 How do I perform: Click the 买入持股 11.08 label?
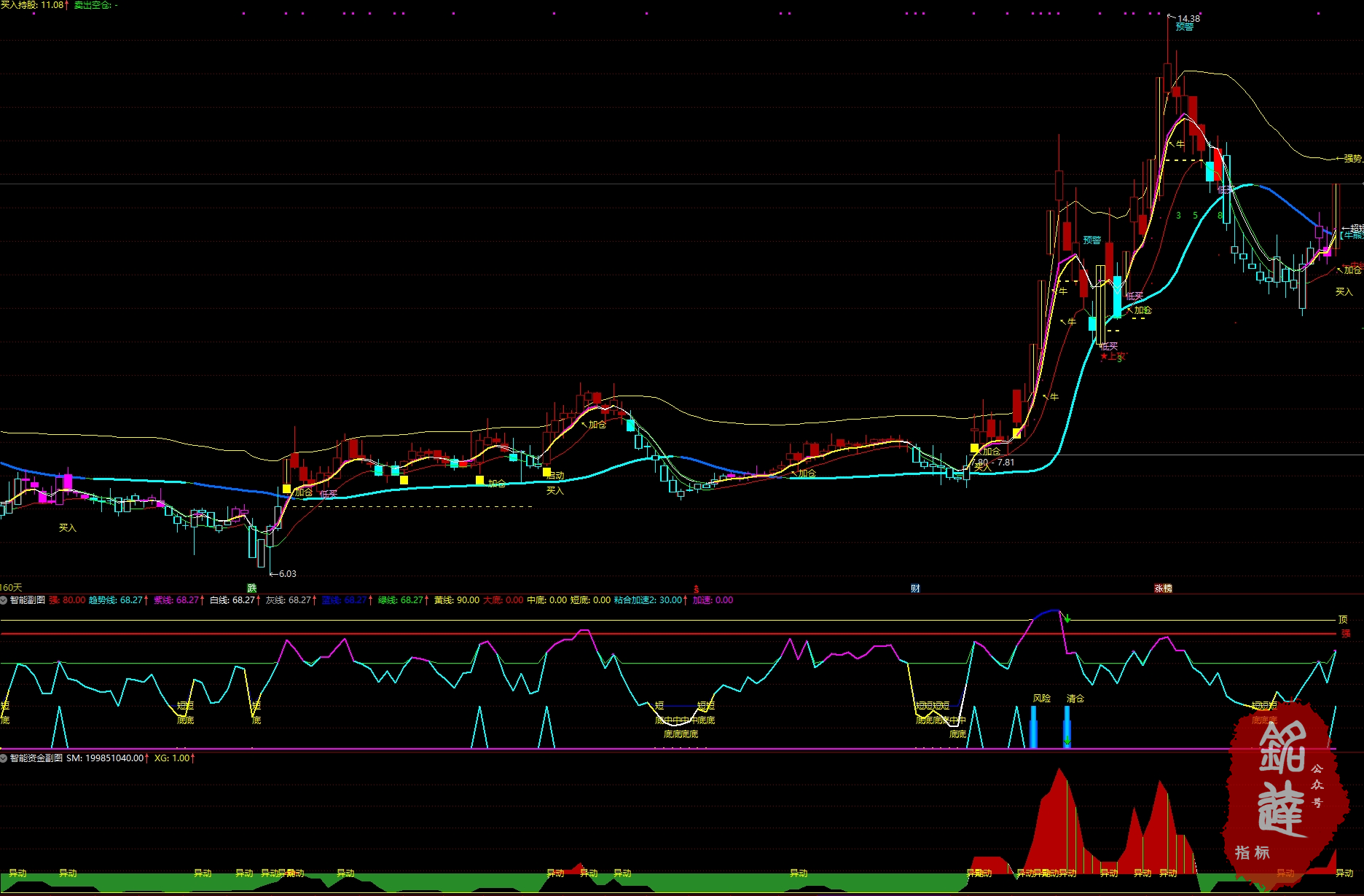(34, 5)
